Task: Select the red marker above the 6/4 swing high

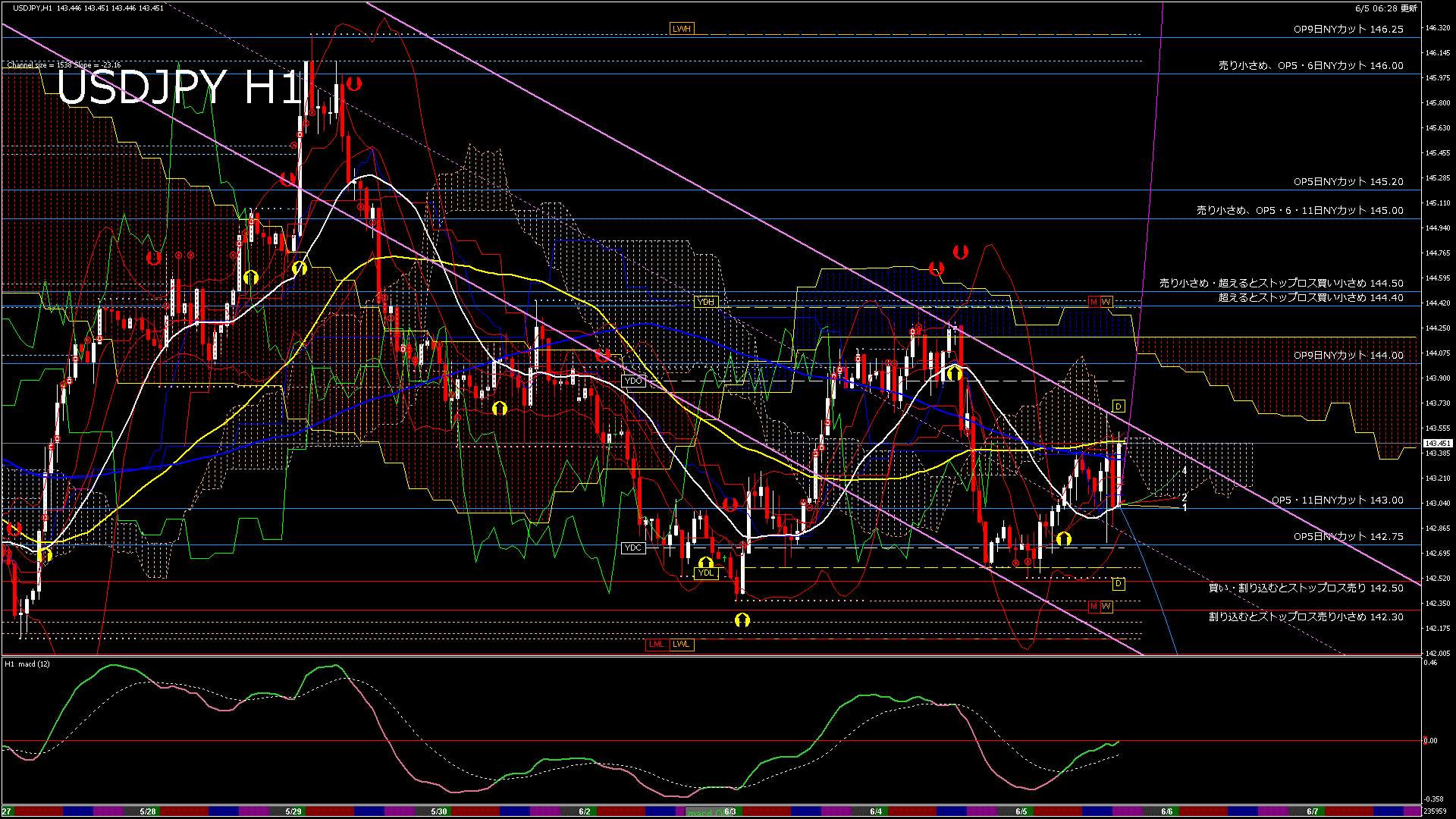Action: 960,250
